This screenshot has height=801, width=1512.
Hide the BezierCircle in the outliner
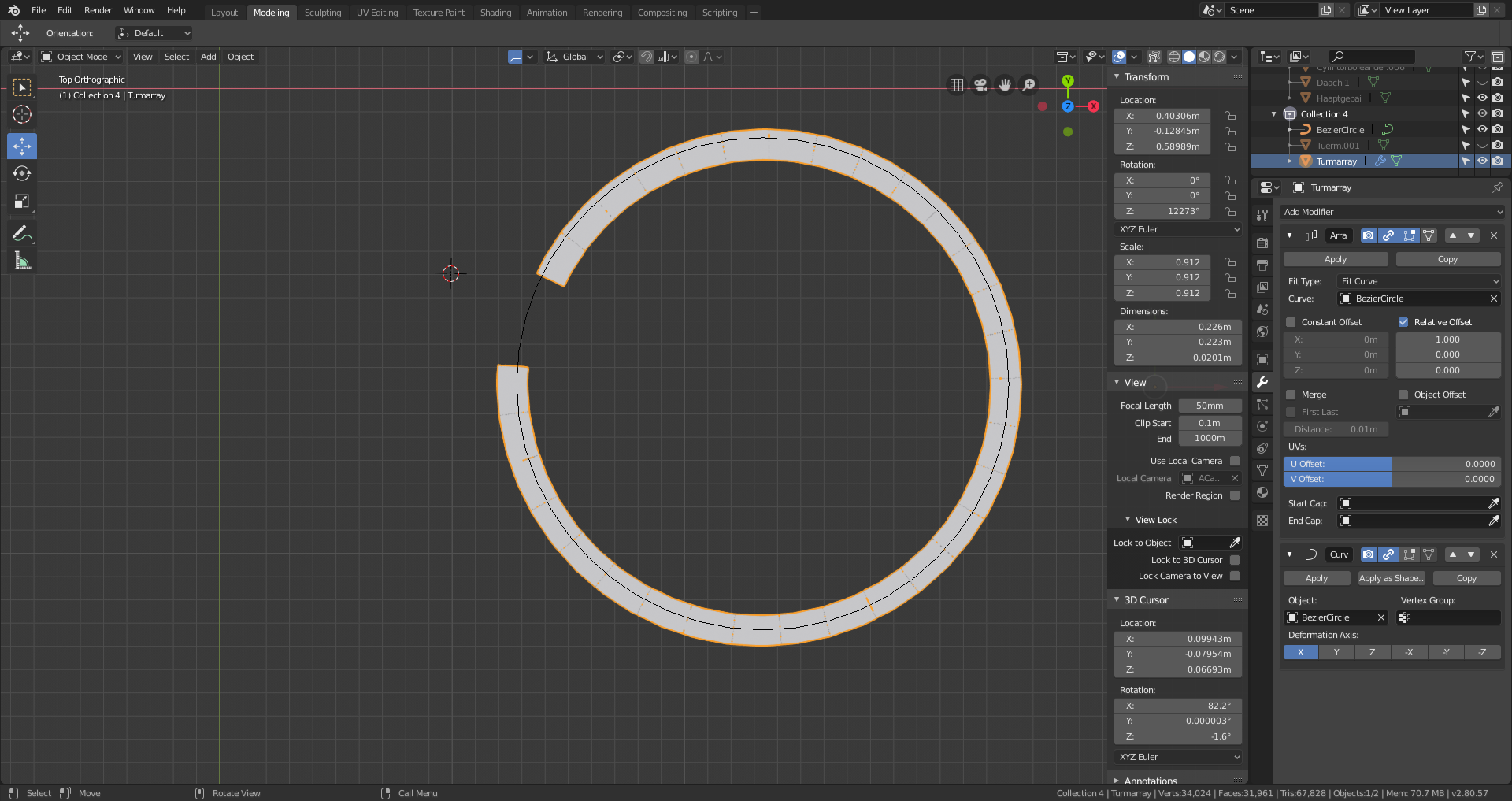tap(1482, 130)
